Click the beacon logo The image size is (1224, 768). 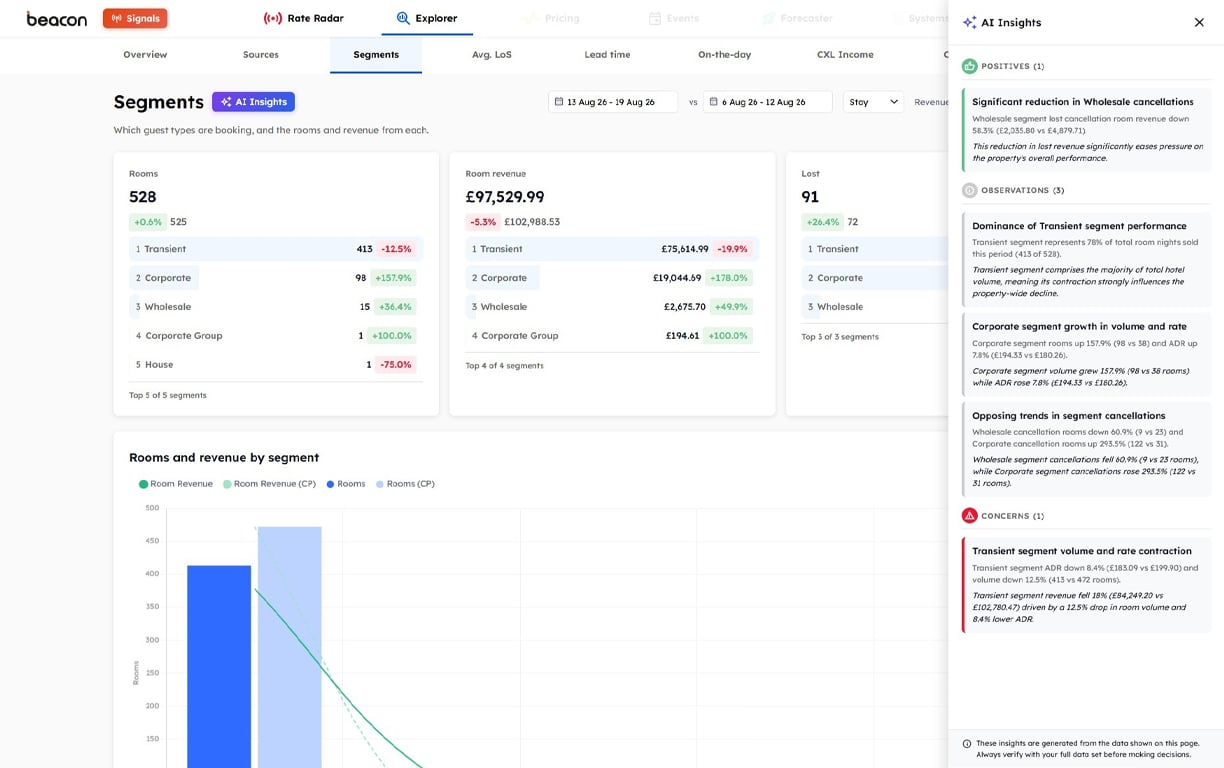click(x=56, y=19)
